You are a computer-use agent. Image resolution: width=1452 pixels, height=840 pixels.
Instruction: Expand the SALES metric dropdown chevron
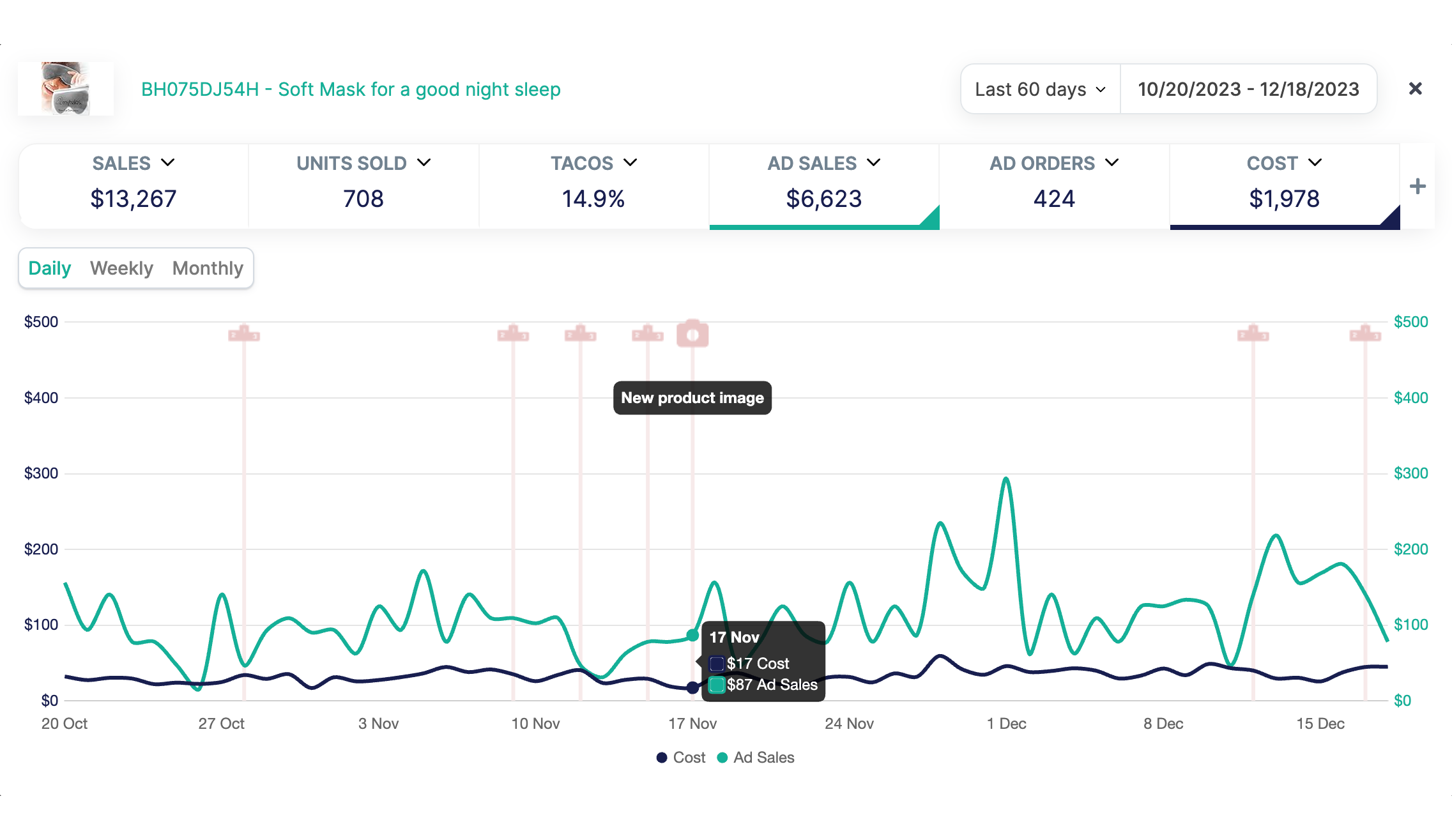(168, 163)
